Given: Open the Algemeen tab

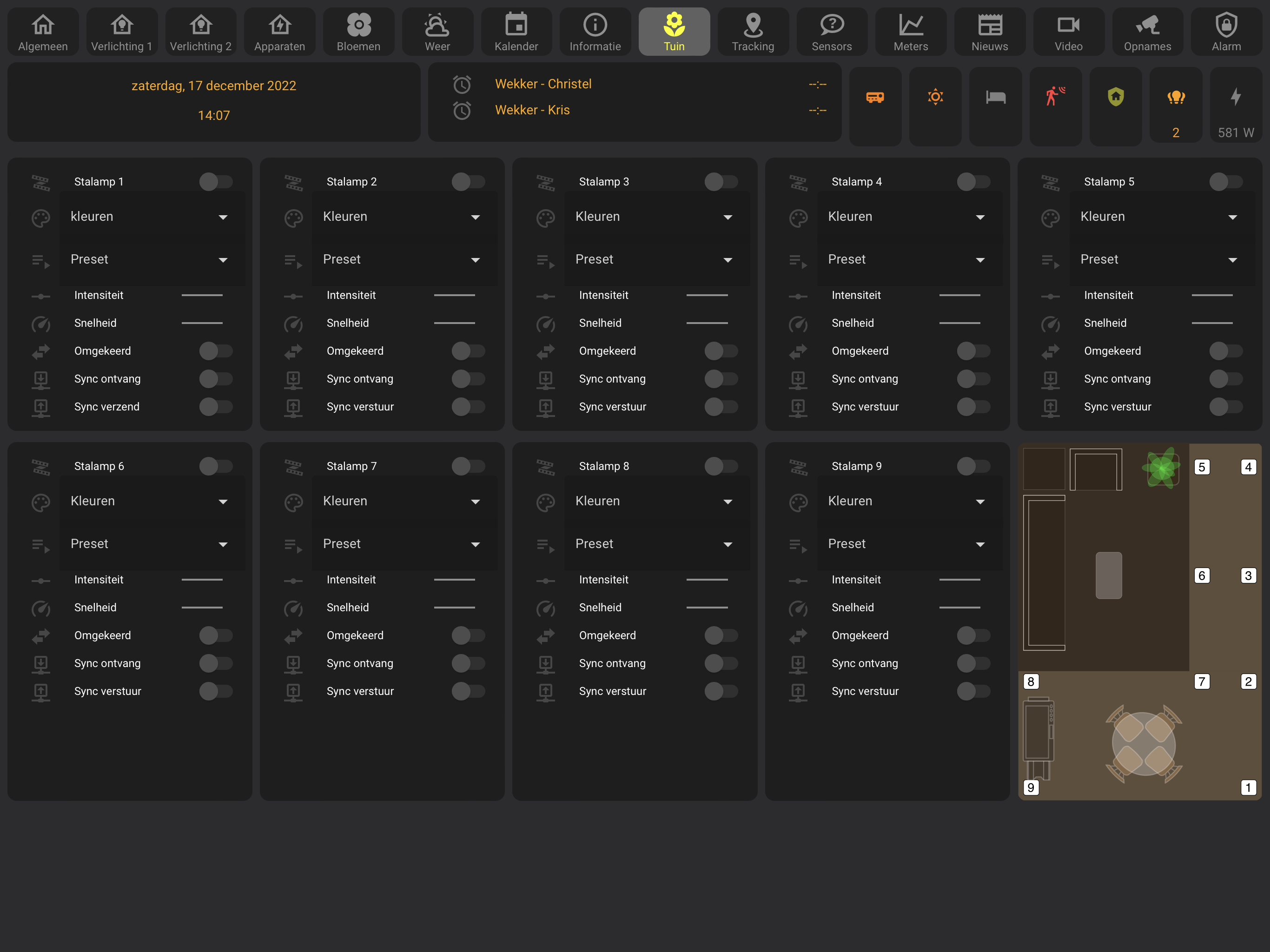Looking at the screenshot, I should tap(43, 32).
